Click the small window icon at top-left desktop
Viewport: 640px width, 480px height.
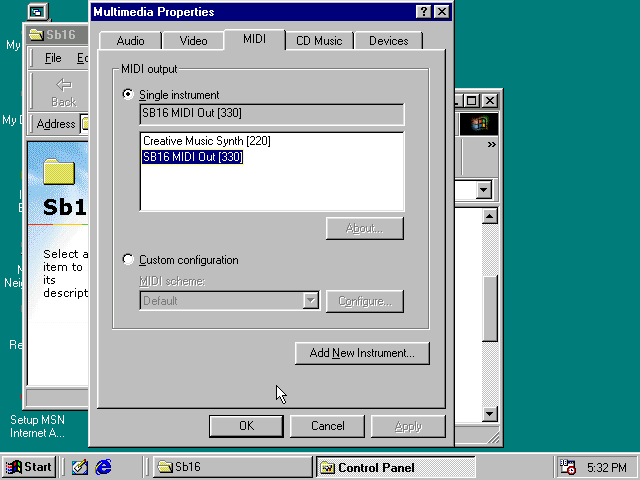38,12
